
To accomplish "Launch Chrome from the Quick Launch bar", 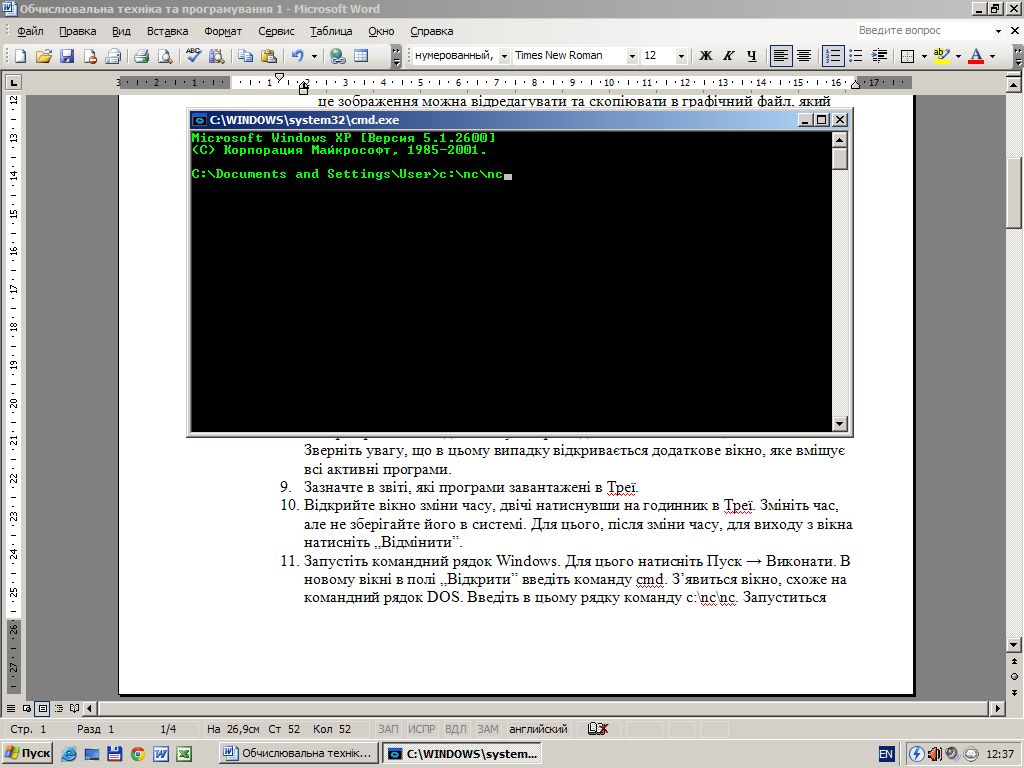I will coord(137,754).
